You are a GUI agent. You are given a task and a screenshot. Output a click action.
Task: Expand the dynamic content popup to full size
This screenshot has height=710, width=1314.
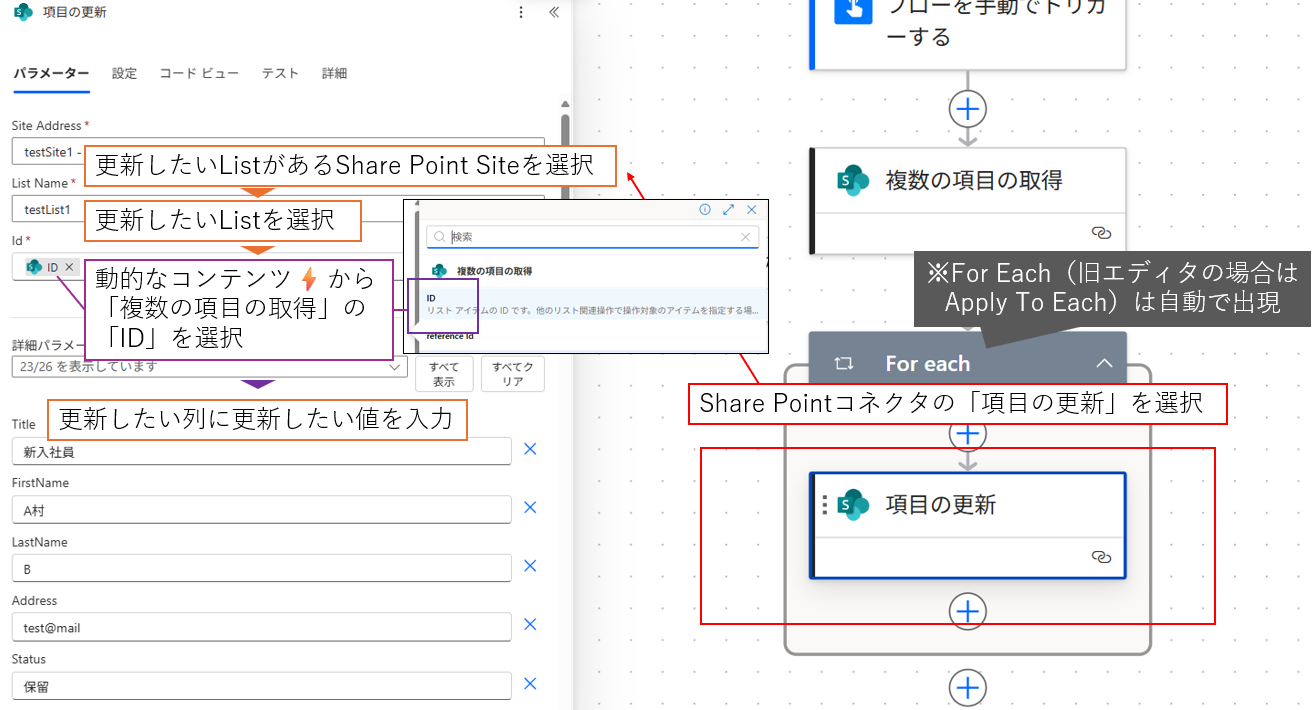[x=728, y=210]
